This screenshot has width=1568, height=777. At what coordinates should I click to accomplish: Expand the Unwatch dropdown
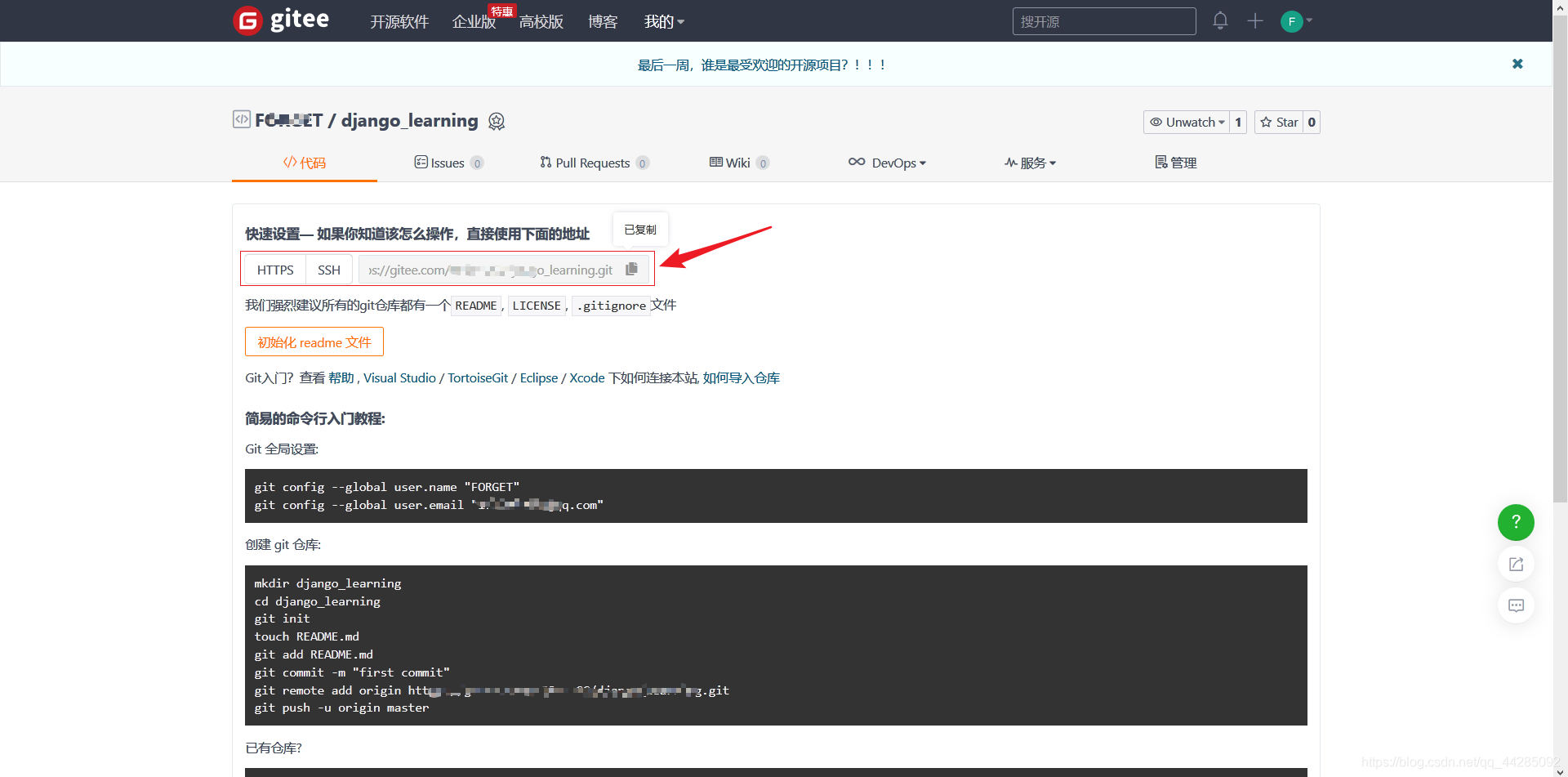(x=1187, y=122)
